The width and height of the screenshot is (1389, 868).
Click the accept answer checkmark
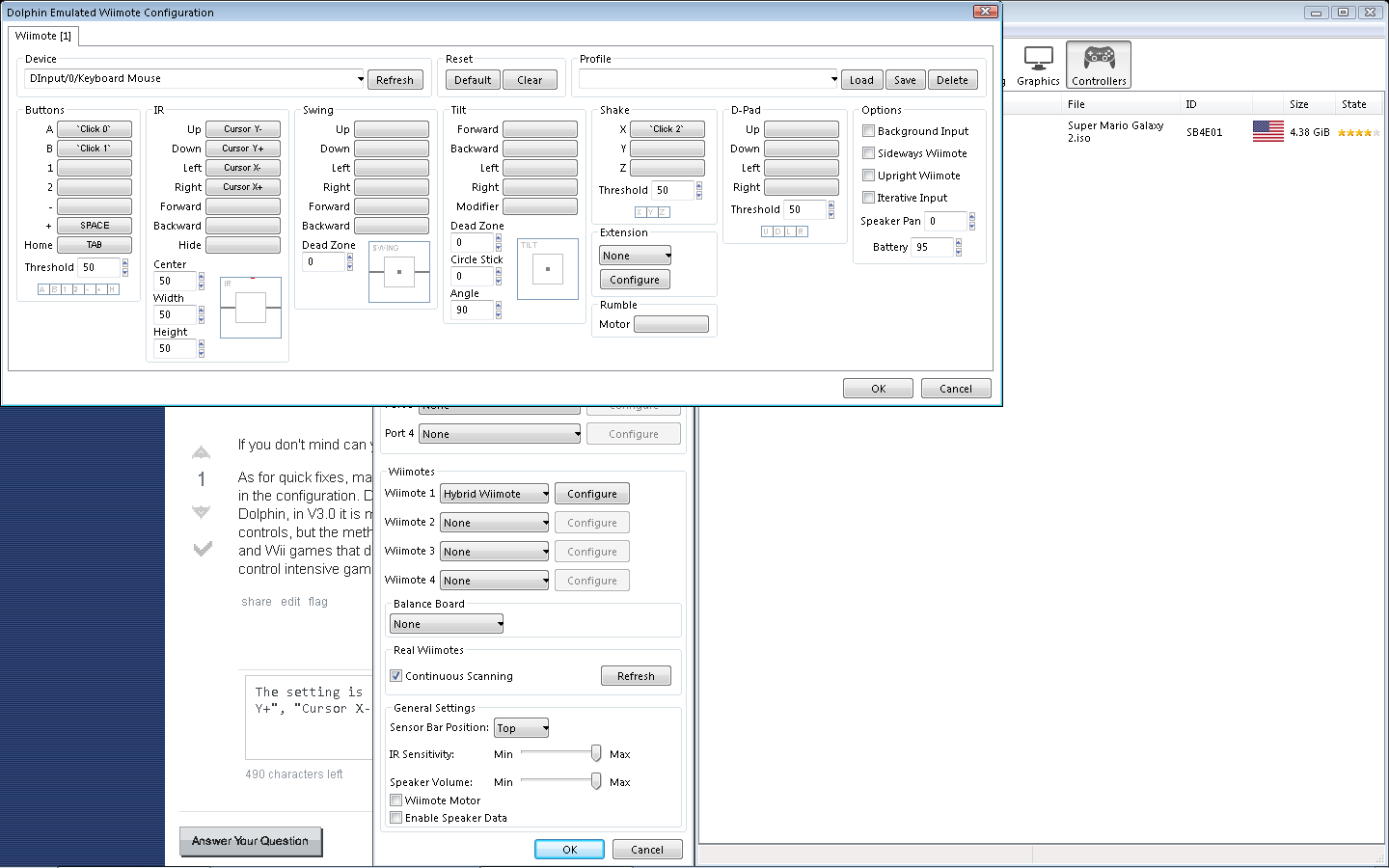(x=202, y=549)
